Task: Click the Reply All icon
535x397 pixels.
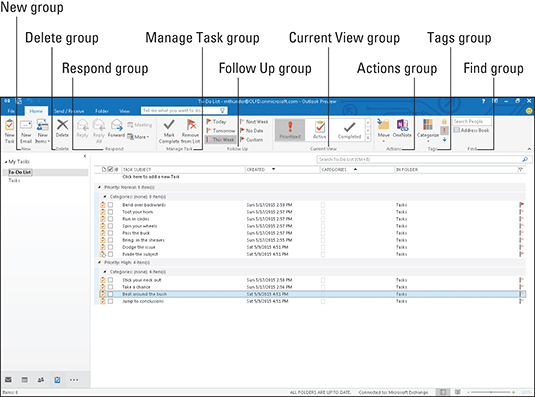Action: pos(99,131)
